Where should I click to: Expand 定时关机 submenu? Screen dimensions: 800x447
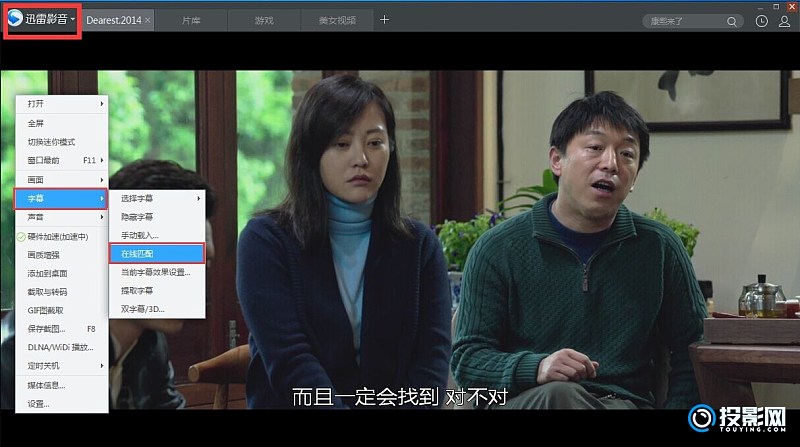coord(62,366)
